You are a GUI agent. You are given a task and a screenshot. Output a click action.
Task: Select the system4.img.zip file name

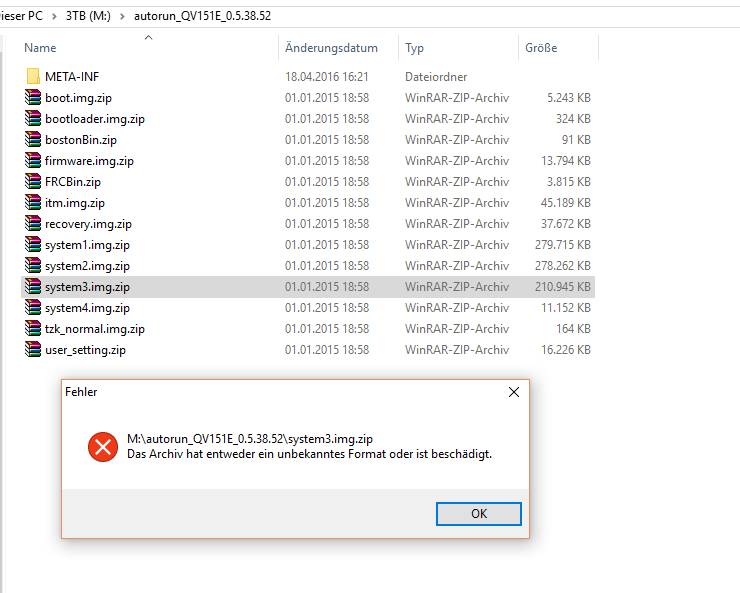[x=87, y=308]
